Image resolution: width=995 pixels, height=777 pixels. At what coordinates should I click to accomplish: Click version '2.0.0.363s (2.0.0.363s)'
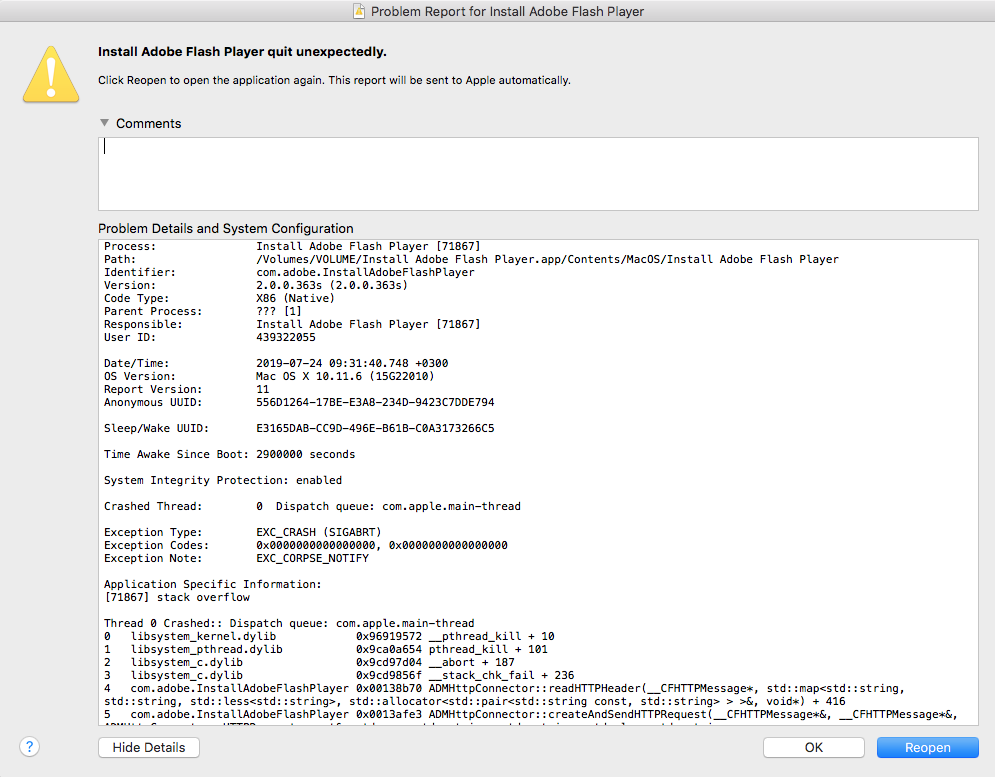pyautogui.click(x=332, y=285)
